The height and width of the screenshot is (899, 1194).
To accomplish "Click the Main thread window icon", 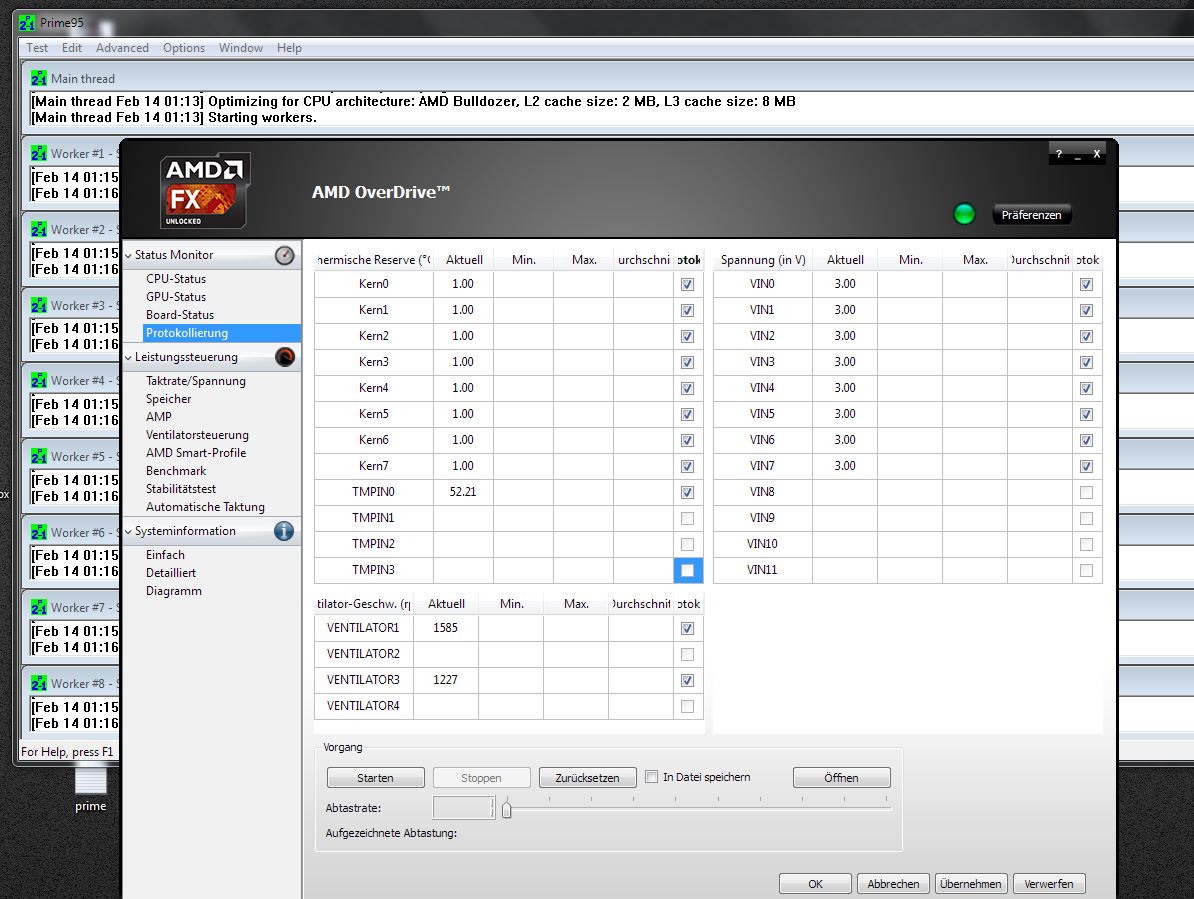I will 39,78.
